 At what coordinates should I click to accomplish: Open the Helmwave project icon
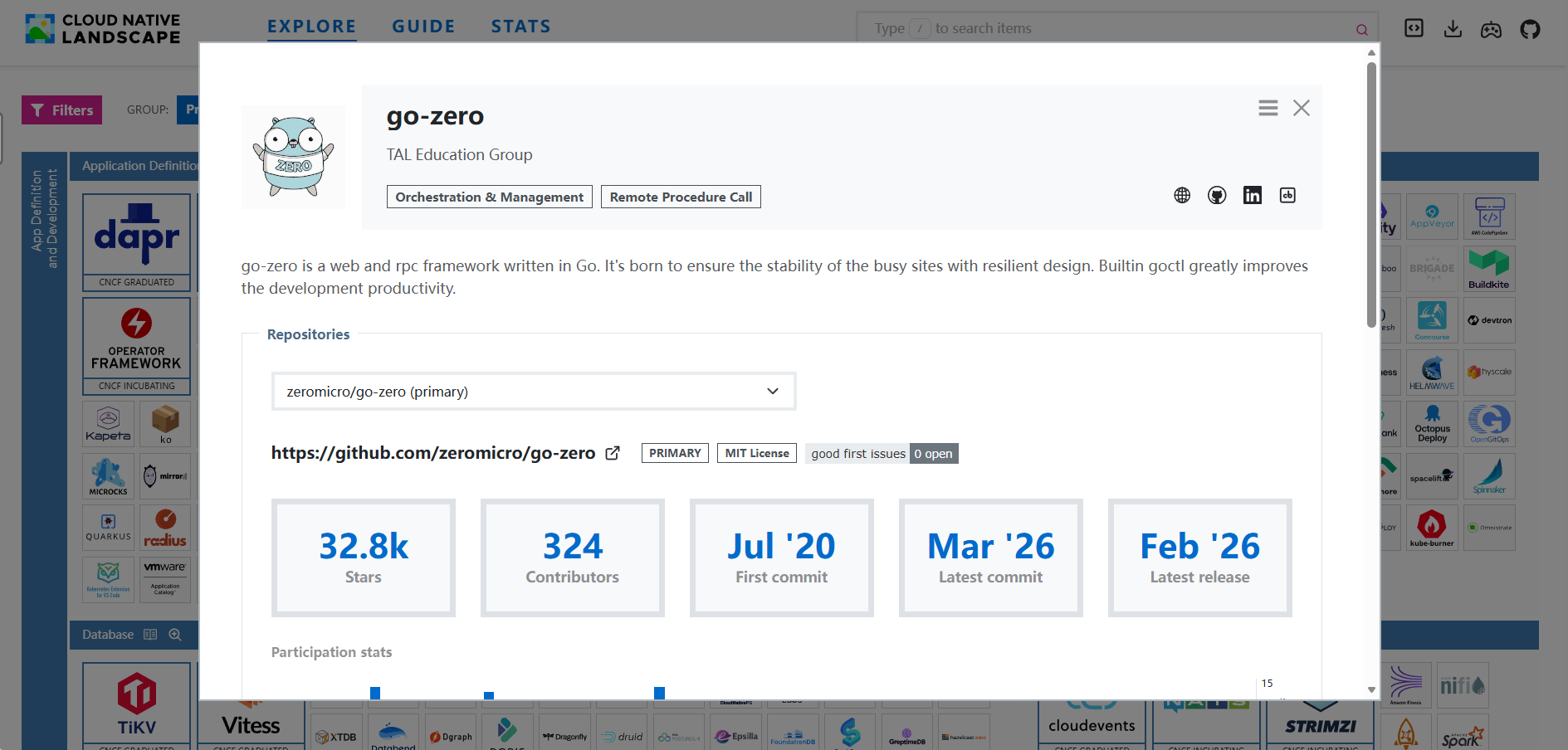pos(1432,373)
